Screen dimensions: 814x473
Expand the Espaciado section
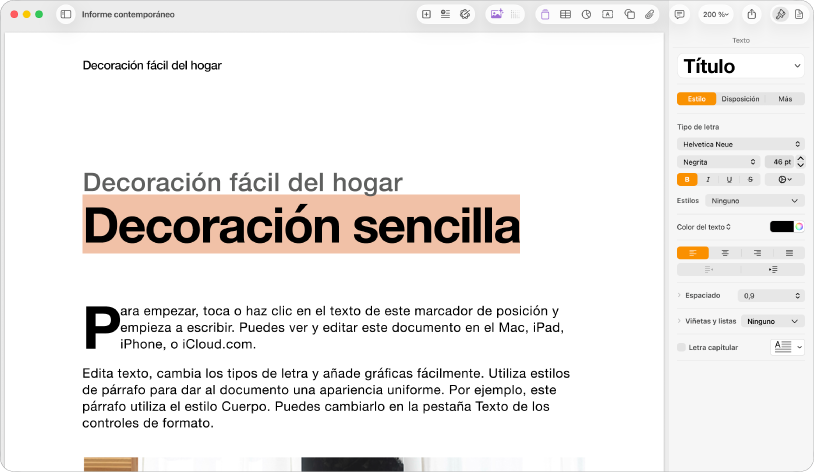pos(679,295)
